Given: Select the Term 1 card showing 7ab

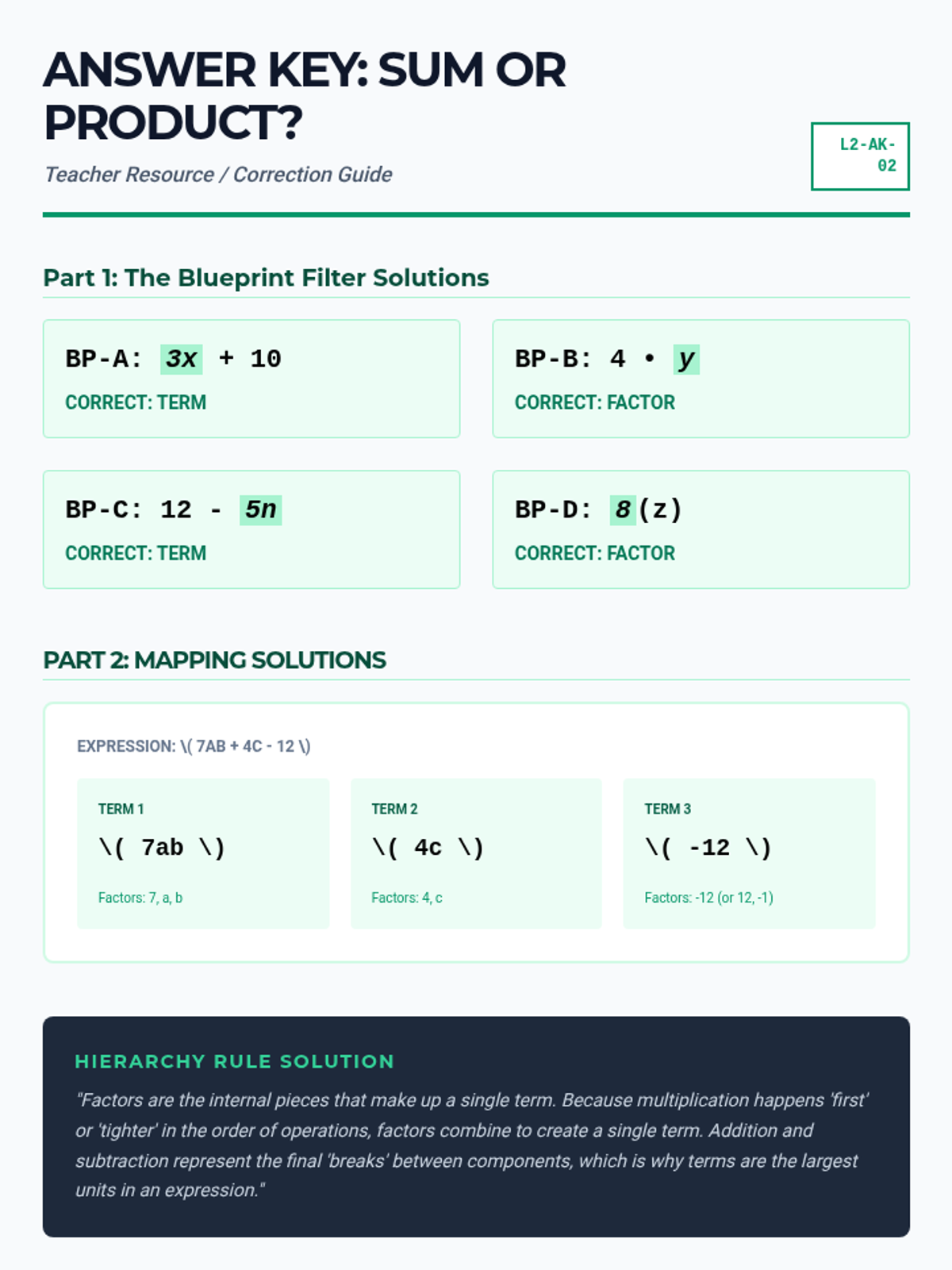Looking at the screenshot, I should [203, 852].
